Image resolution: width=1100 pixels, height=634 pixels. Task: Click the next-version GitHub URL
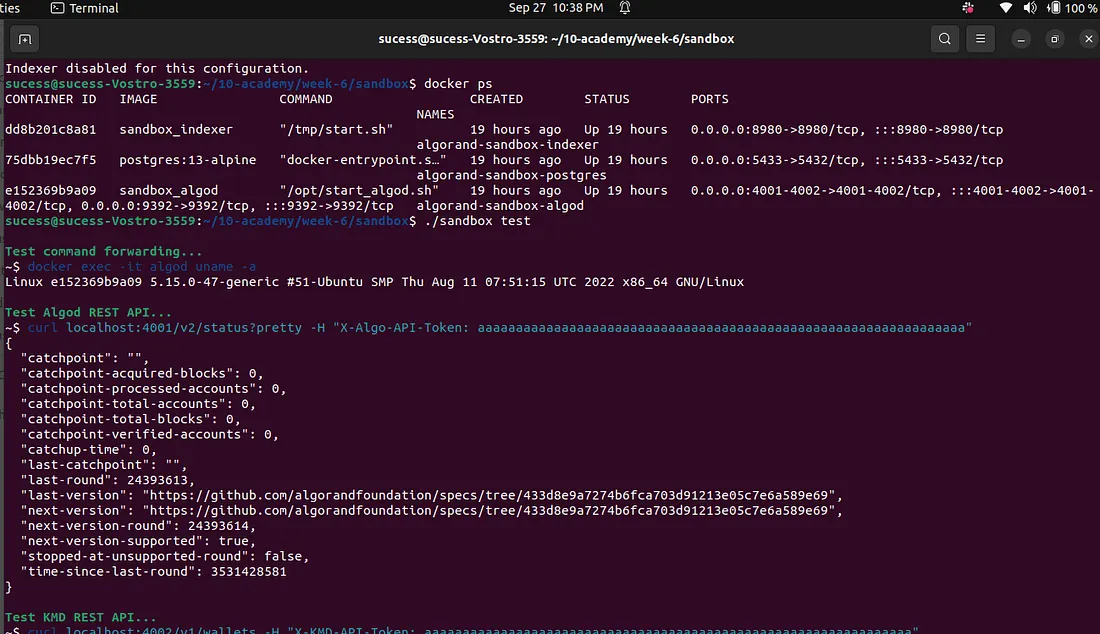point(491,510)
